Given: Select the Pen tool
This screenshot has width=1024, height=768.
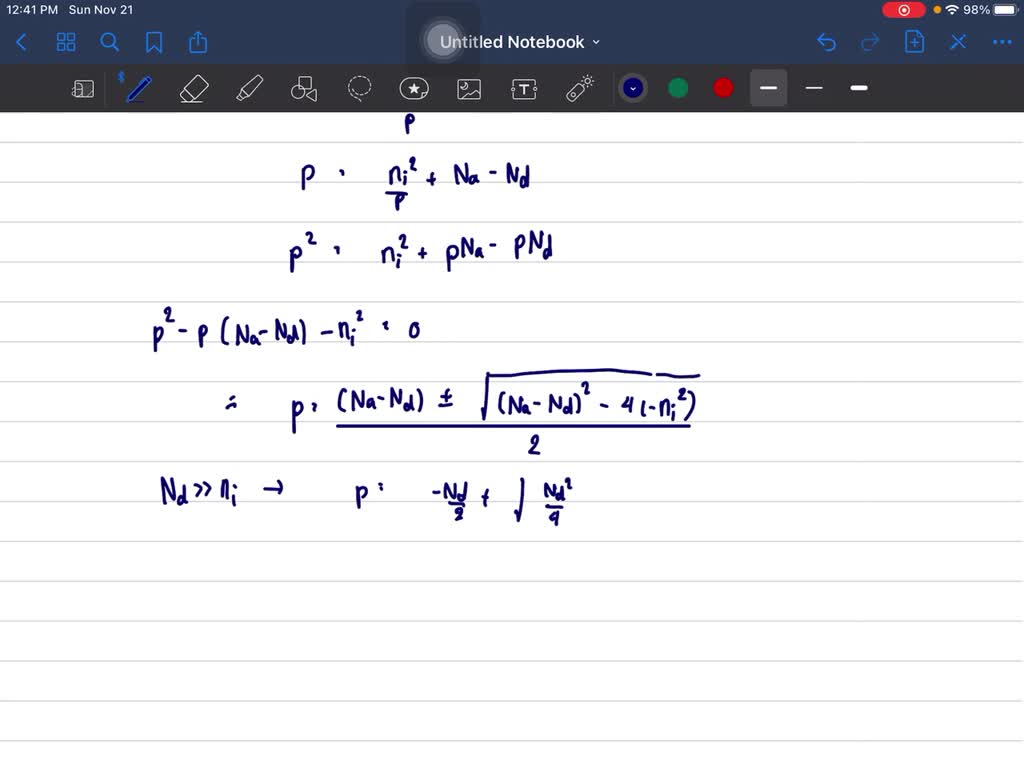Looking at the screenshot, I should click(138, 89).
